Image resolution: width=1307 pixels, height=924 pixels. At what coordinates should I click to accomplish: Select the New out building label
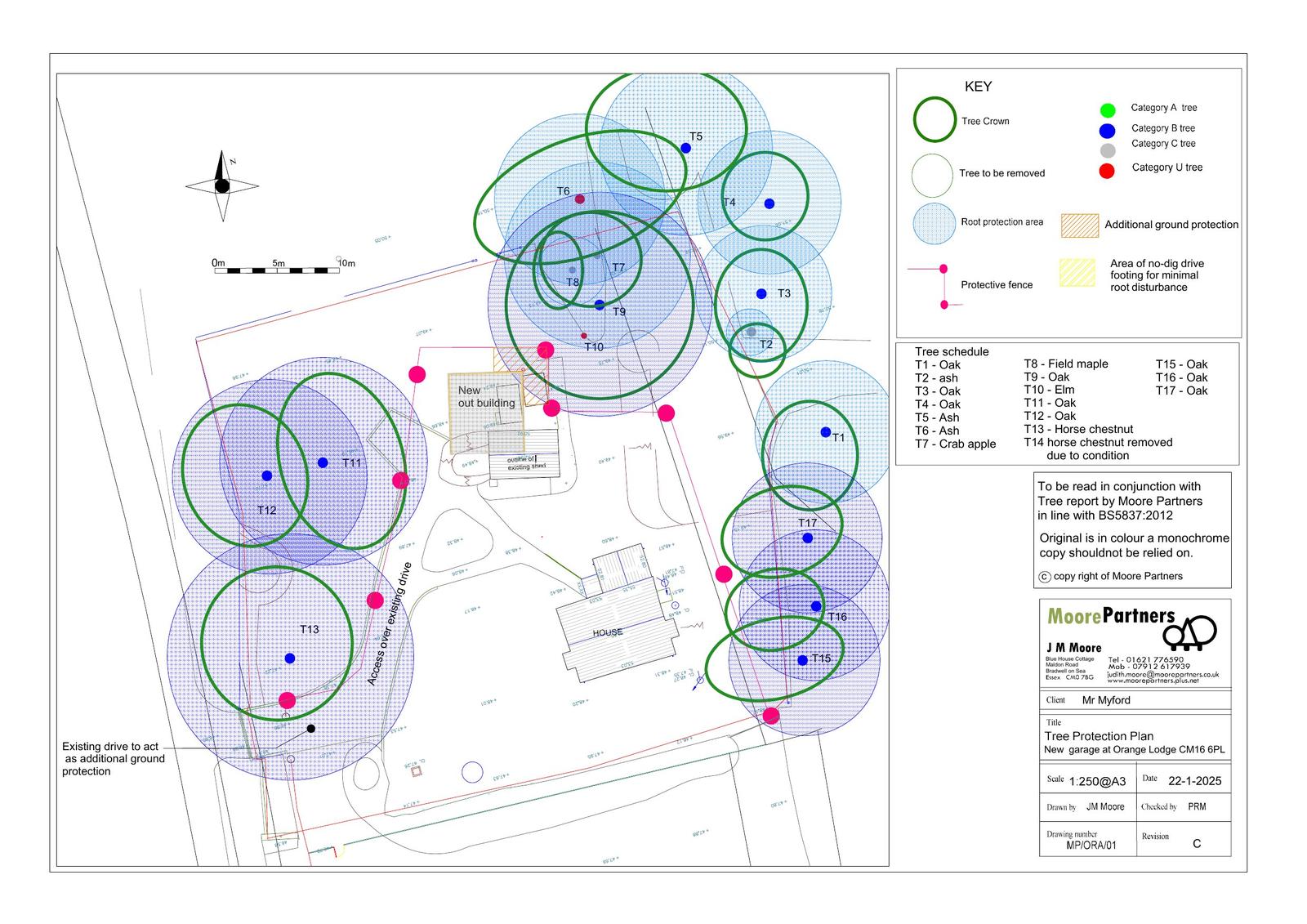pyautogui.click(x=486, y=397)
